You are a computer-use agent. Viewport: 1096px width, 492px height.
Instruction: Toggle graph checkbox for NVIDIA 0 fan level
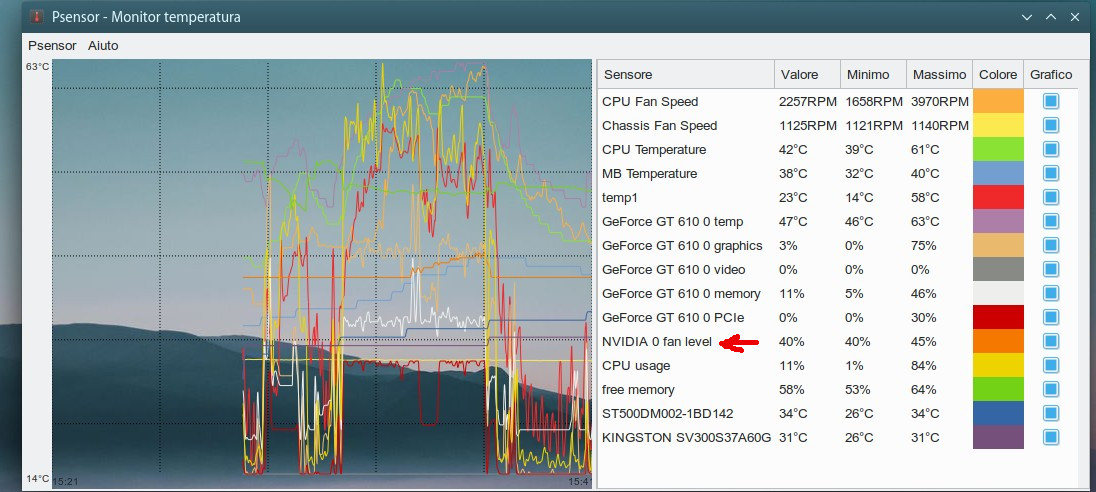[x=1051, y=341]
